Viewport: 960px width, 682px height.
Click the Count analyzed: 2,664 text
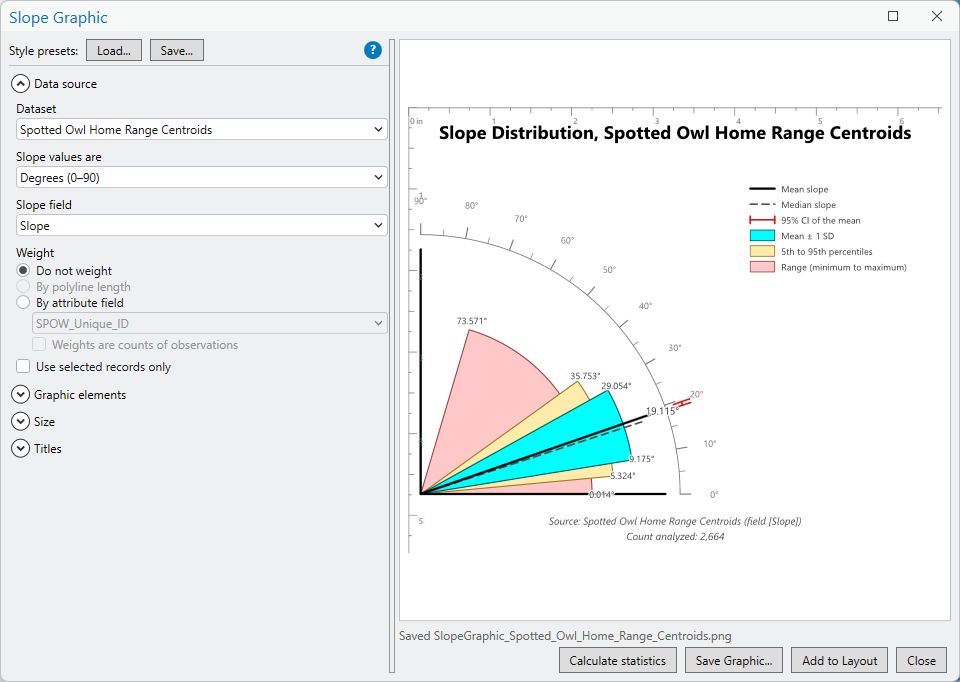click(675, 536)
